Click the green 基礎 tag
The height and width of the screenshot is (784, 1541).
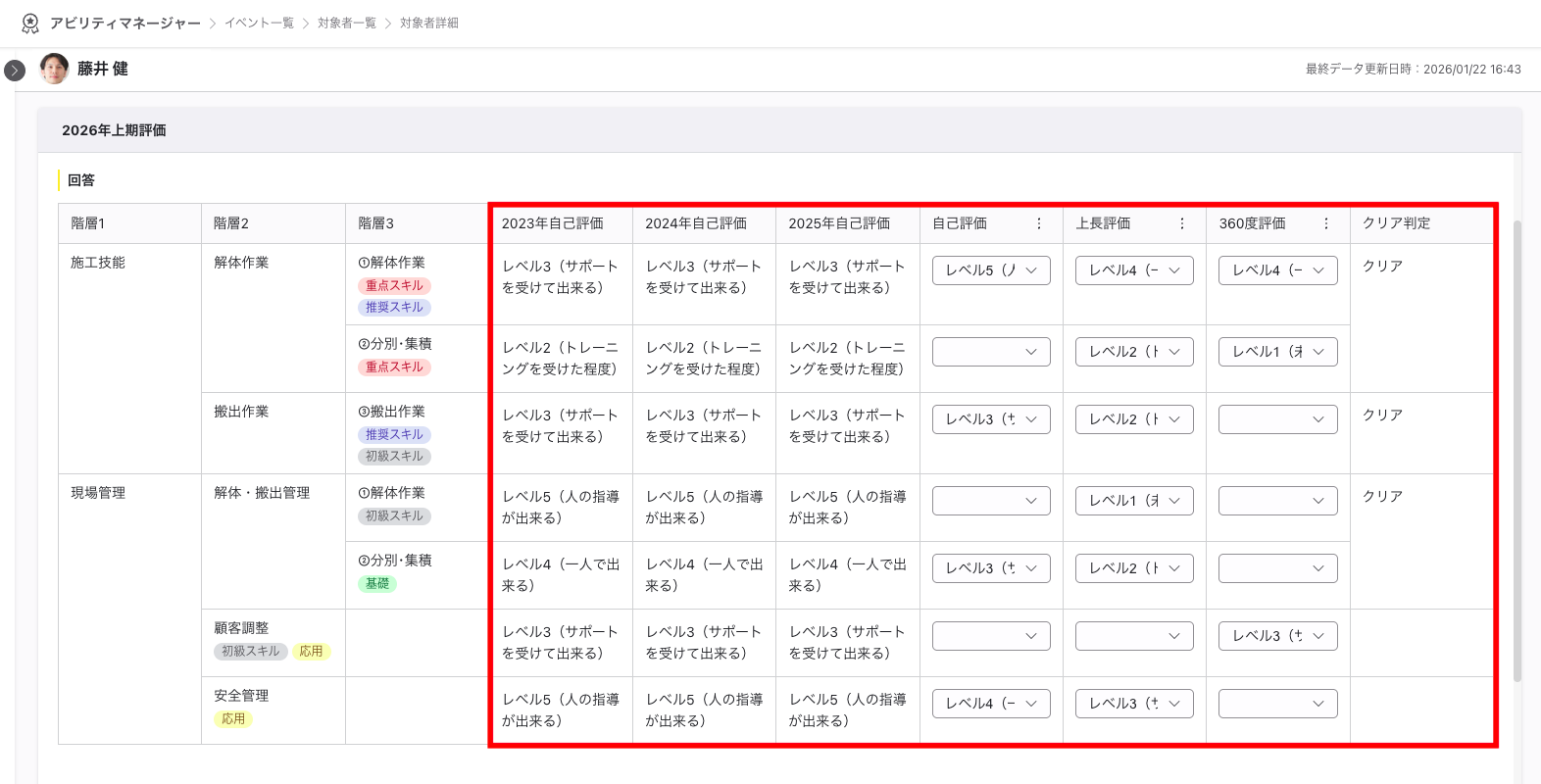pyautogui.click(x=377, y=584)
